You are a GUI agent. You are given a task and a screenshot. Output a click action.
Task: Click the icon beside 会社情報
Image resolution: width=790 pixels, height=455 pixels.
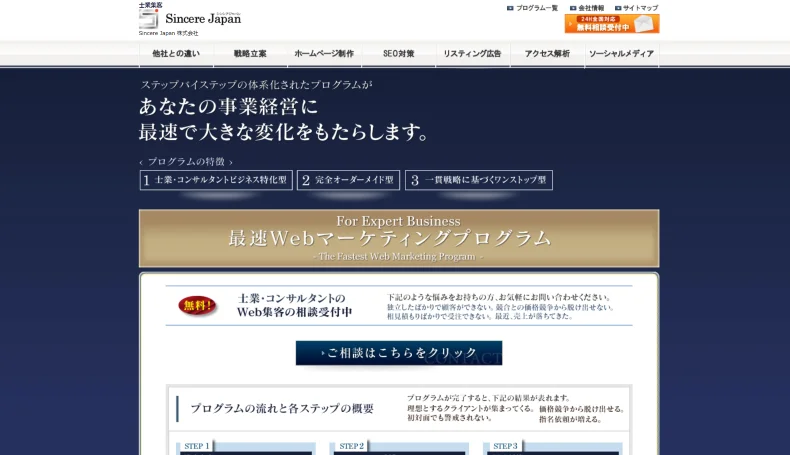(x=573, y=8)
